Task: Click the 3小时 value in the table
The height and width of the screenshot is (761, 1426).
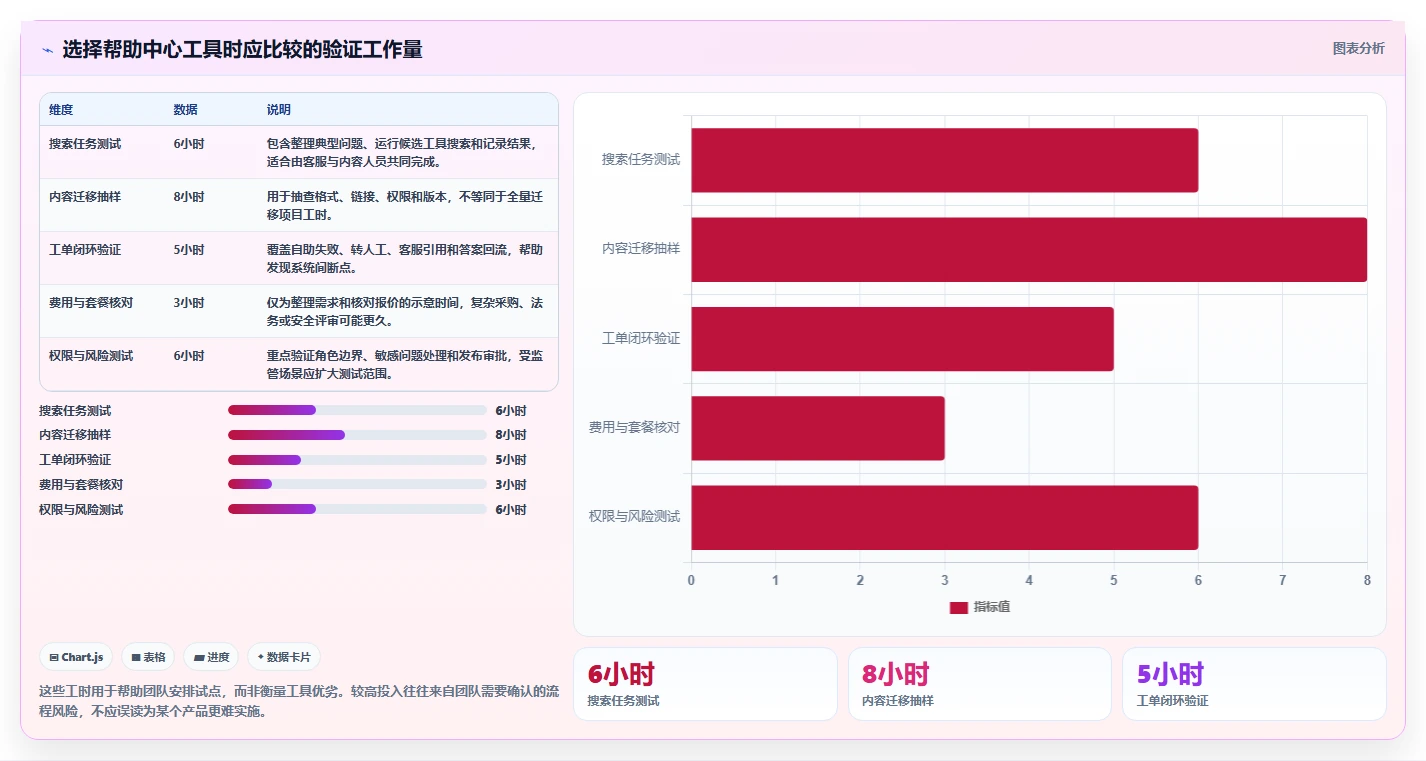Action: [189, 303]
